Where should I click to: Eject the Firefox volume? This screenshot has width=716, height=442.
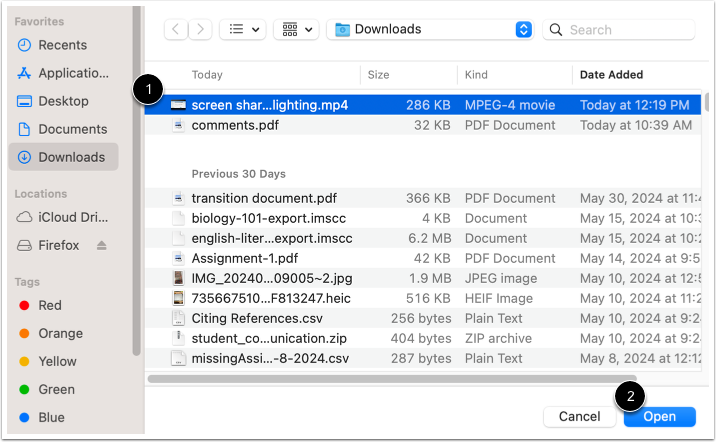point(101,246)
